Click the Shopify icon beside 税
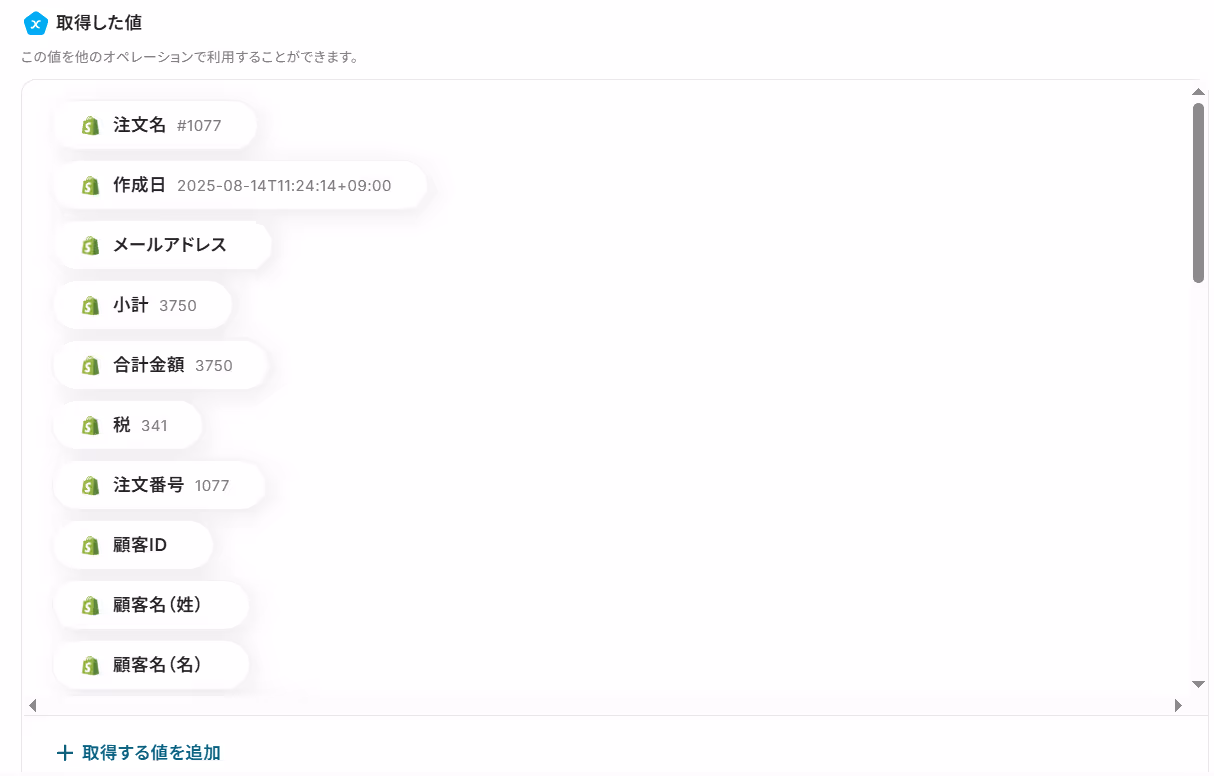Screen dimensions: 1214x776 pyautogui.click(x=91, y=426)
